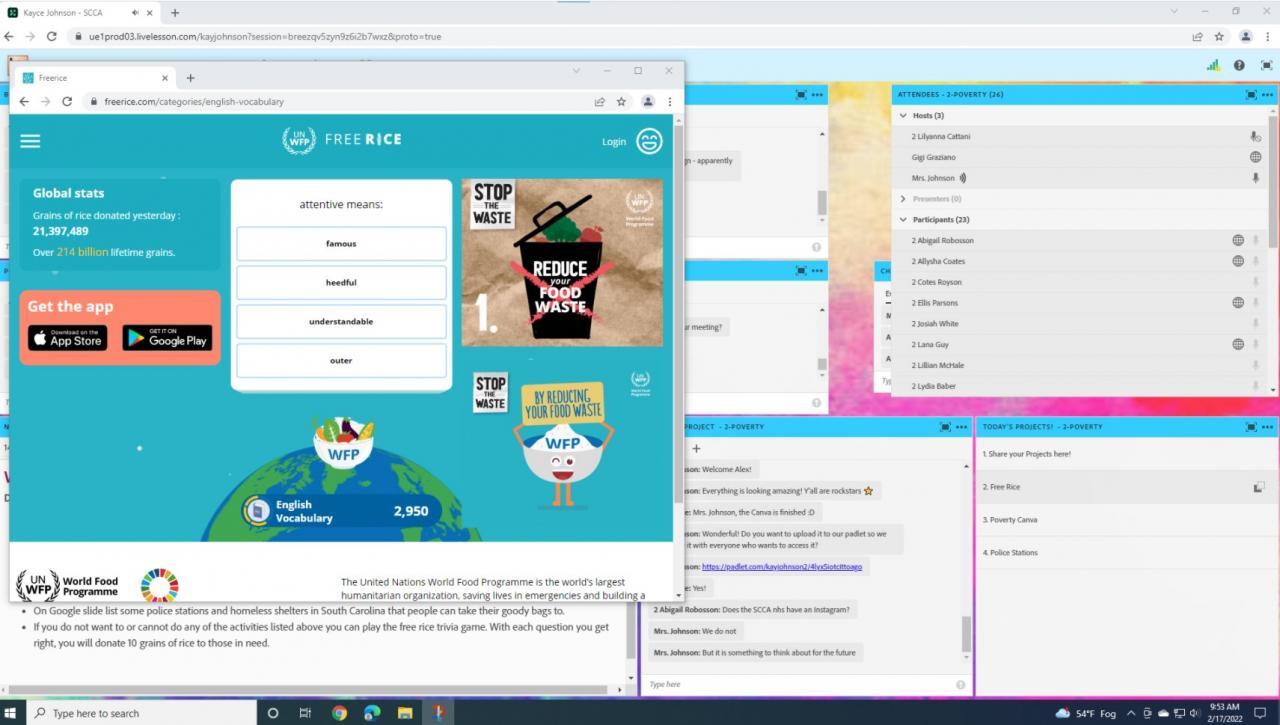
Task: Toggle Cotes Royson's microphone
Action: coord(1255,282)
